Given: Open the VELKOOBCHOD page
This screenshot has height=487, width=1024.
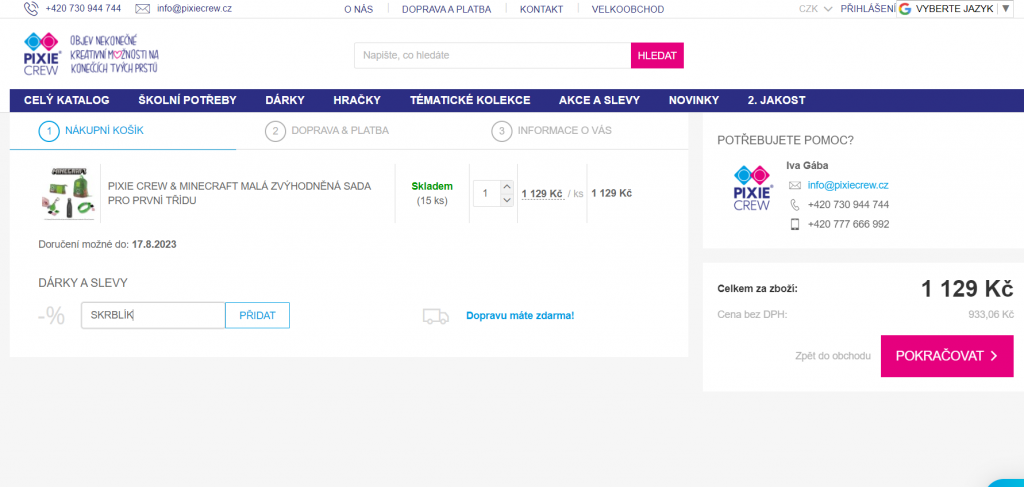Looking at the screenshot, I should tap(628, 9).
